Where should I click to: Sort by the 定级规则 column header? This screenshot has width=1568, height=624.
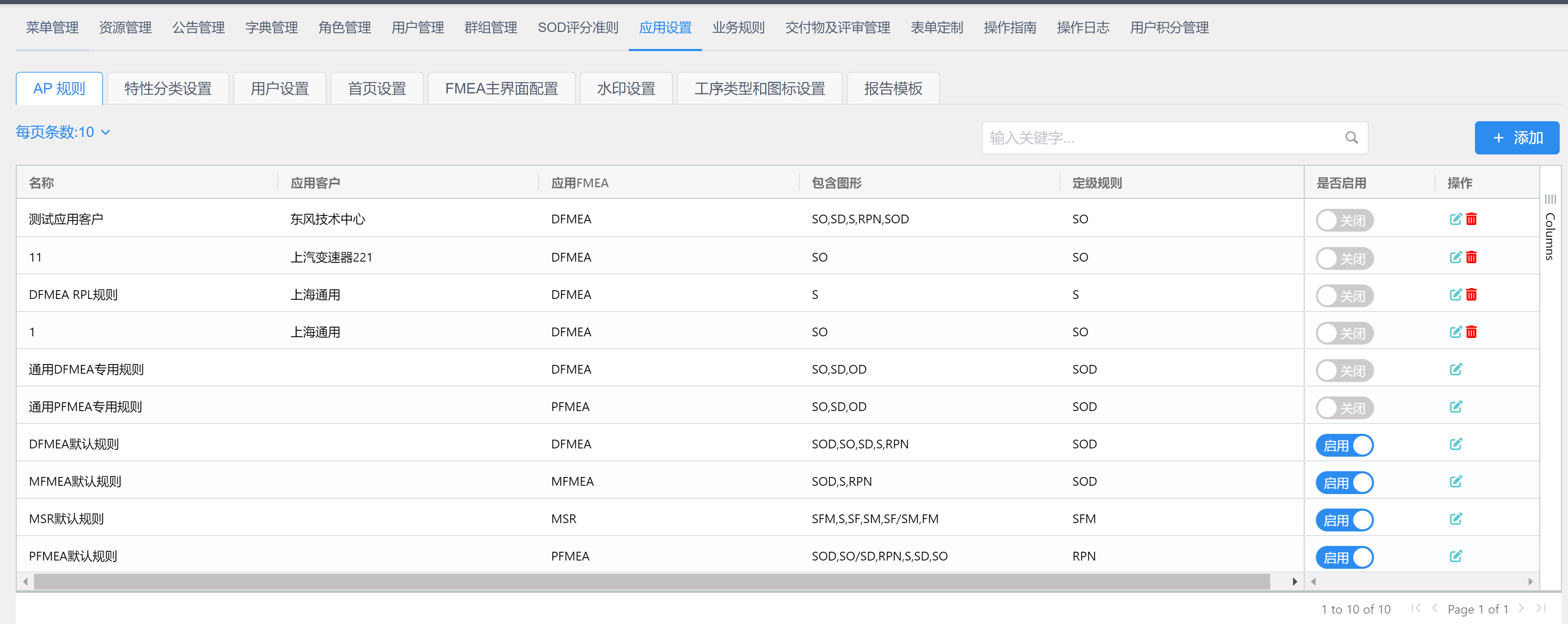coord(1097,183)
